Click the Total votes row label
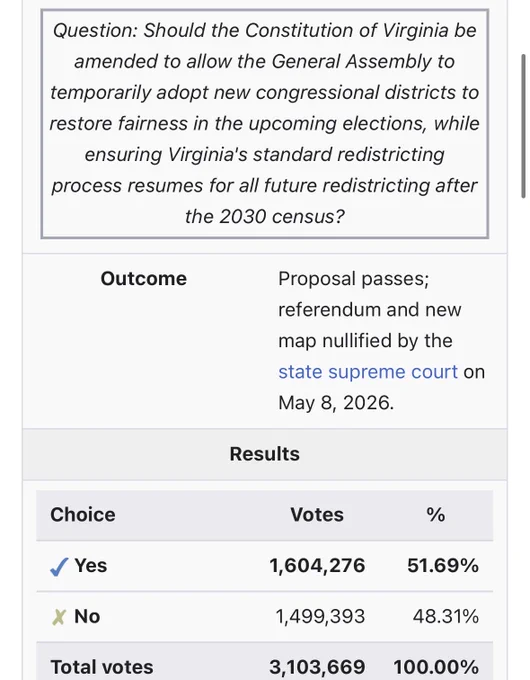The height and width of the screenshot is (680, 530). point(102,667)
